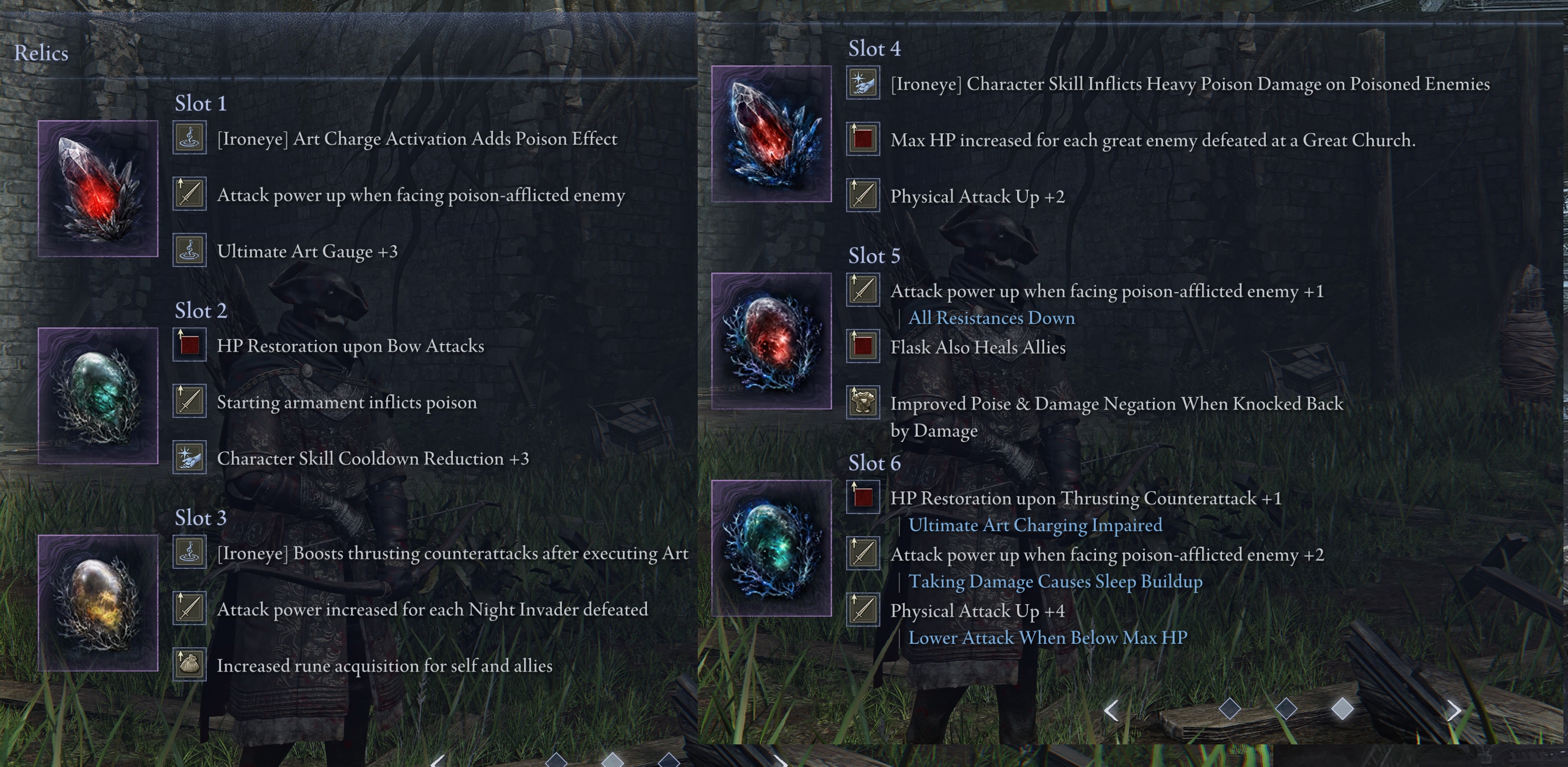Image resolution: width=1568 pixels, height=767 pixels.
Task: Select the highlighted third page diamond indicator
Action: 1342,709
